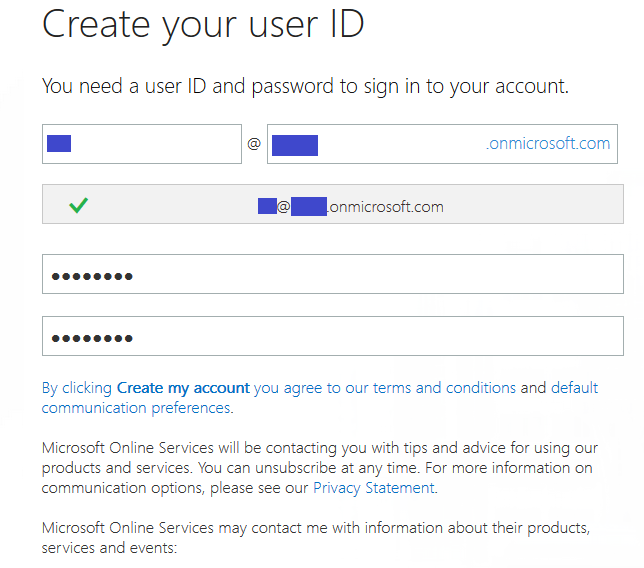Viewport: 644px width, 568px height.
Task: Click the @ symbol between the fields
Action: (254, 144)
